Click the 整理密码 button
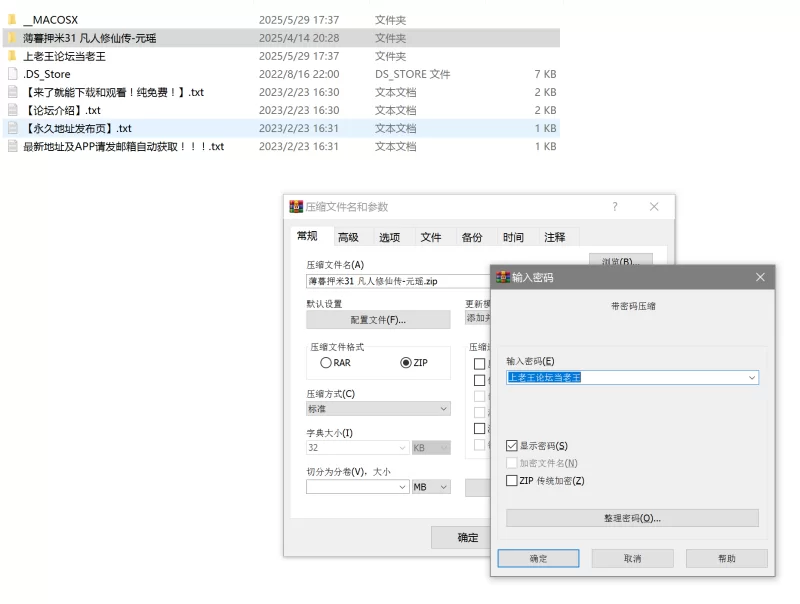The width and height of the screenshot is (800, 604). point(632,518)
